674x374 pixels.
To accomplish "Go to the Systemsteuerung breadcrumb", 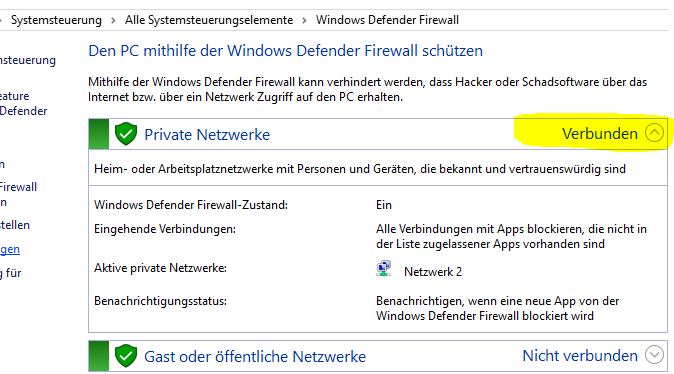I will click(56, 20).
